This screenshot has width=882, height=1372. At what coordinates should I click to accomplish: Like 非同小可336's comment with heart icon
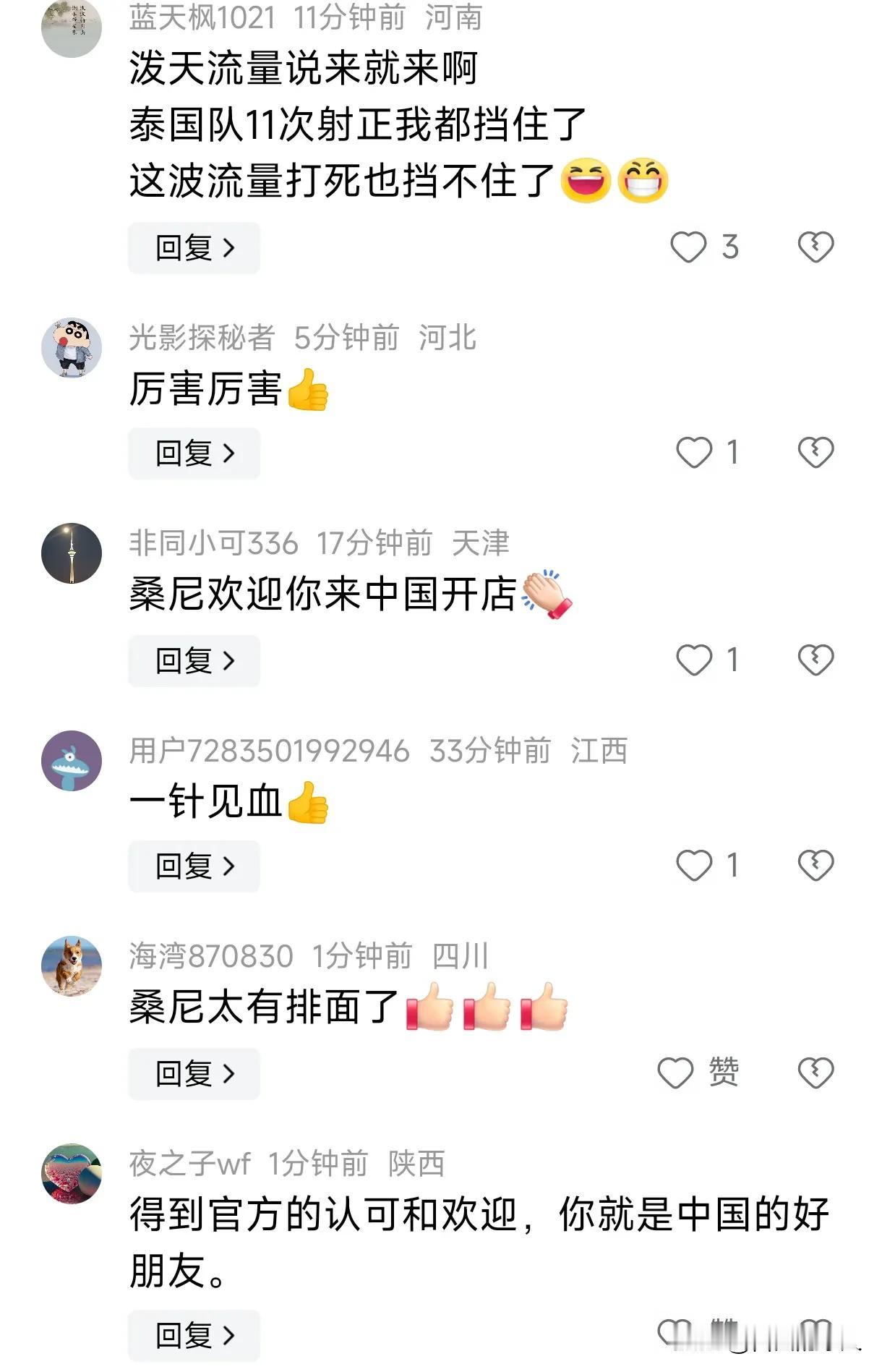694,660
